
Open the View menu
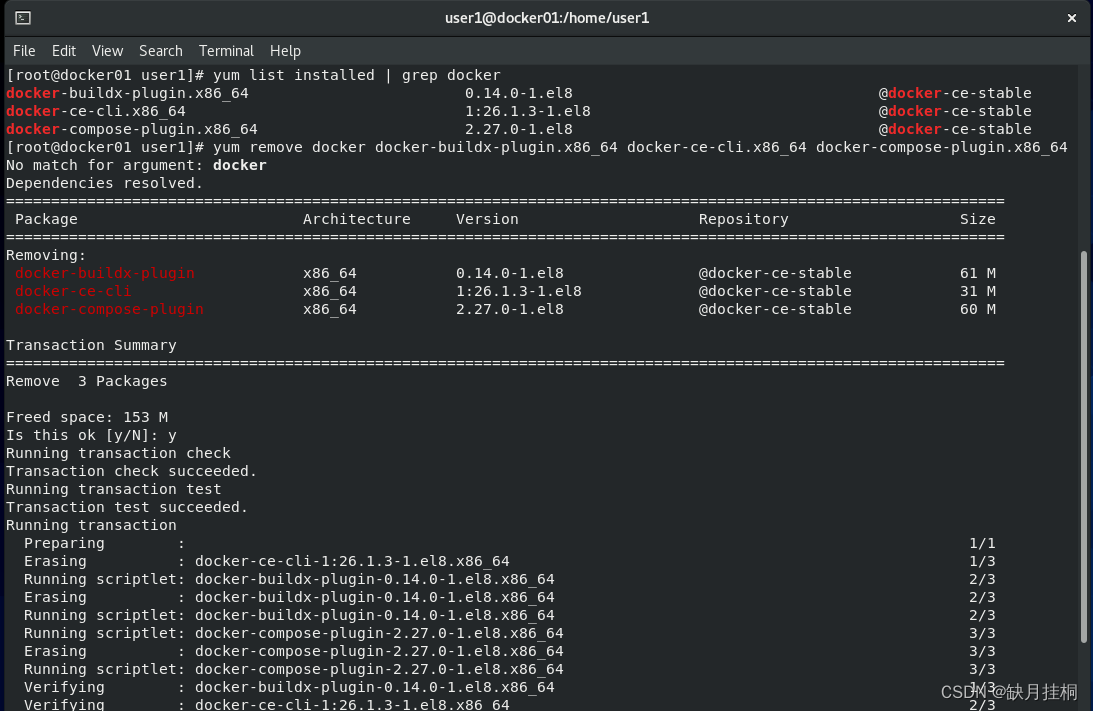click(107, 51)
